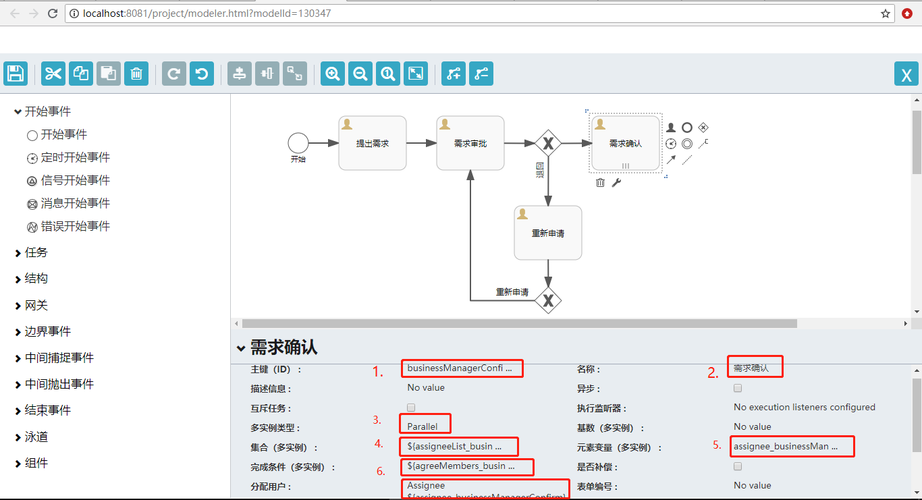Click the timer-event quick-add icon
The image size is (922, 500).
point(671,144)
